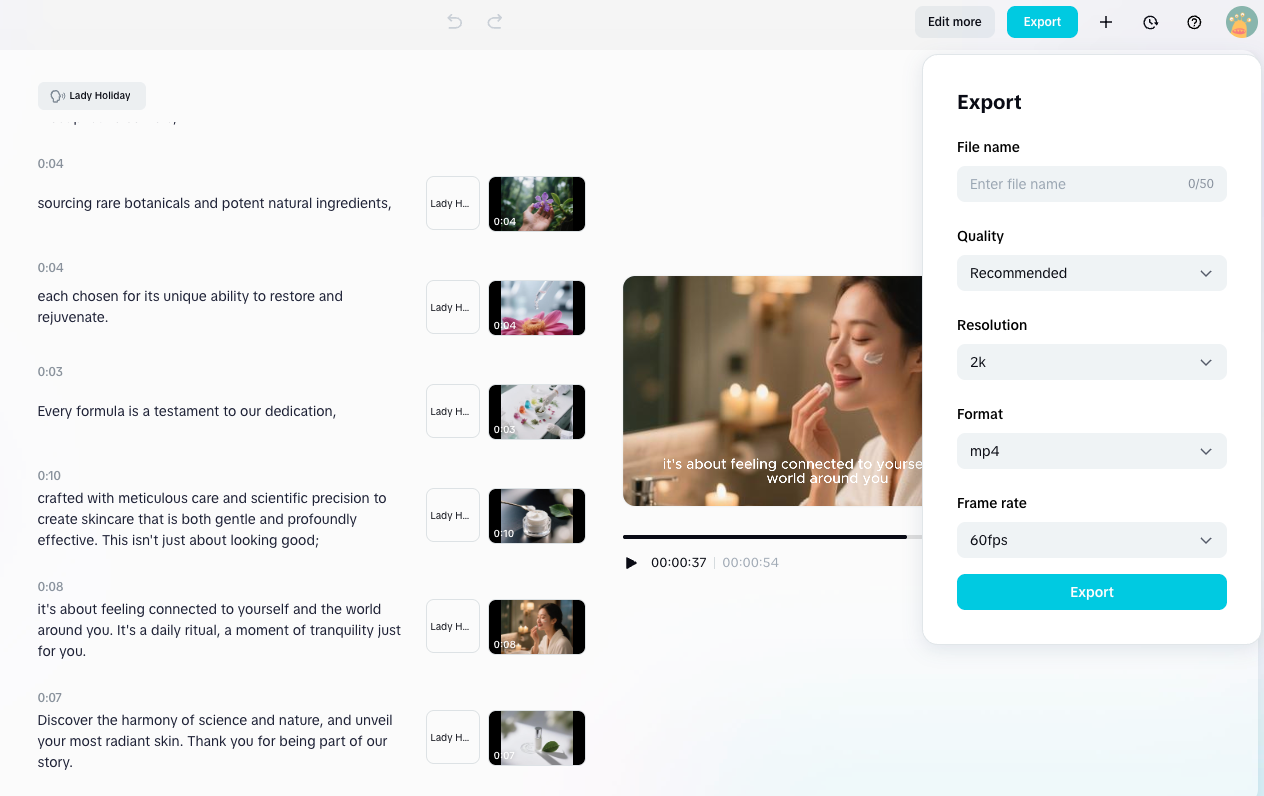The image size is (1264, 796).
Task: Open the user profile avatar
Action: pos(1241,22)
